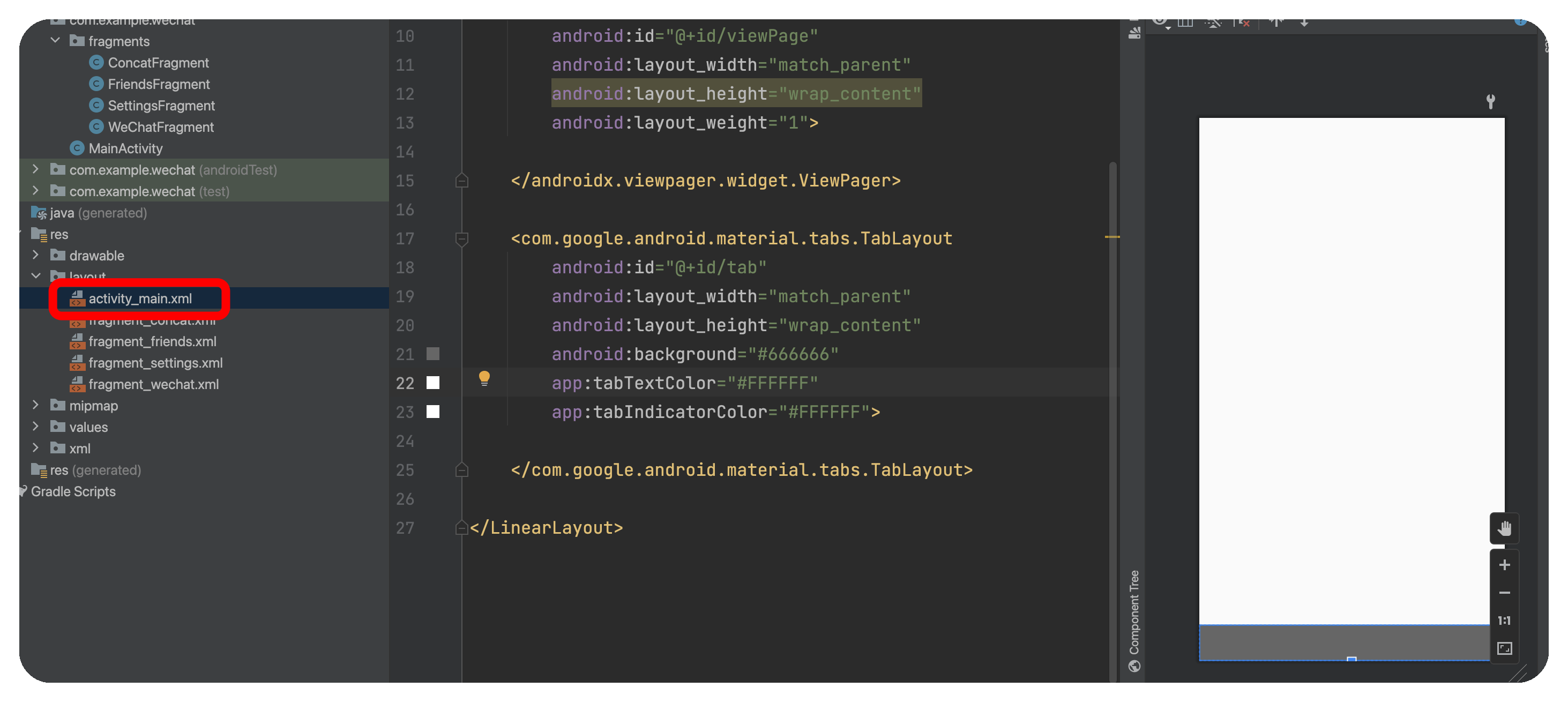Expand the mipmap folder

click(x=35, y=405)
